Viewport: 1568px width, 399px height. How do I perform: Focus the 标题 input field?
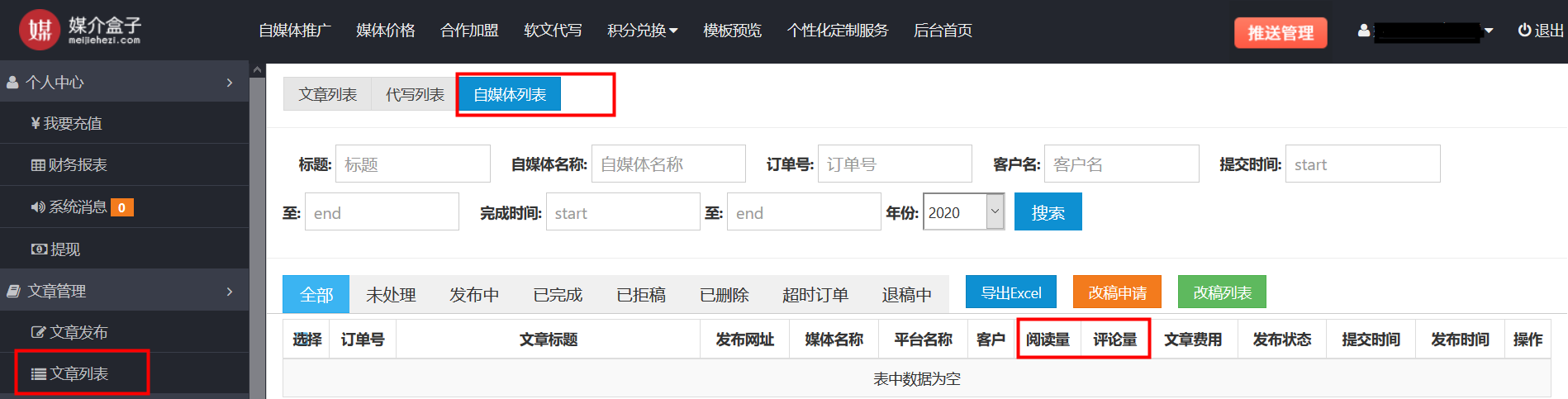click(413, 164)
